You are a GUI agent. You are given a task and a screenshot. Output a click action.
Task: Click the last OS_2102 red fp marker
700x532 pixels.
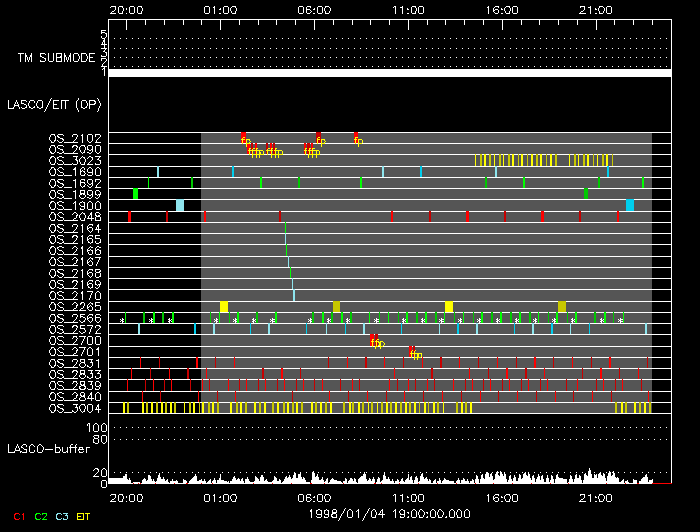pos(356,137)
